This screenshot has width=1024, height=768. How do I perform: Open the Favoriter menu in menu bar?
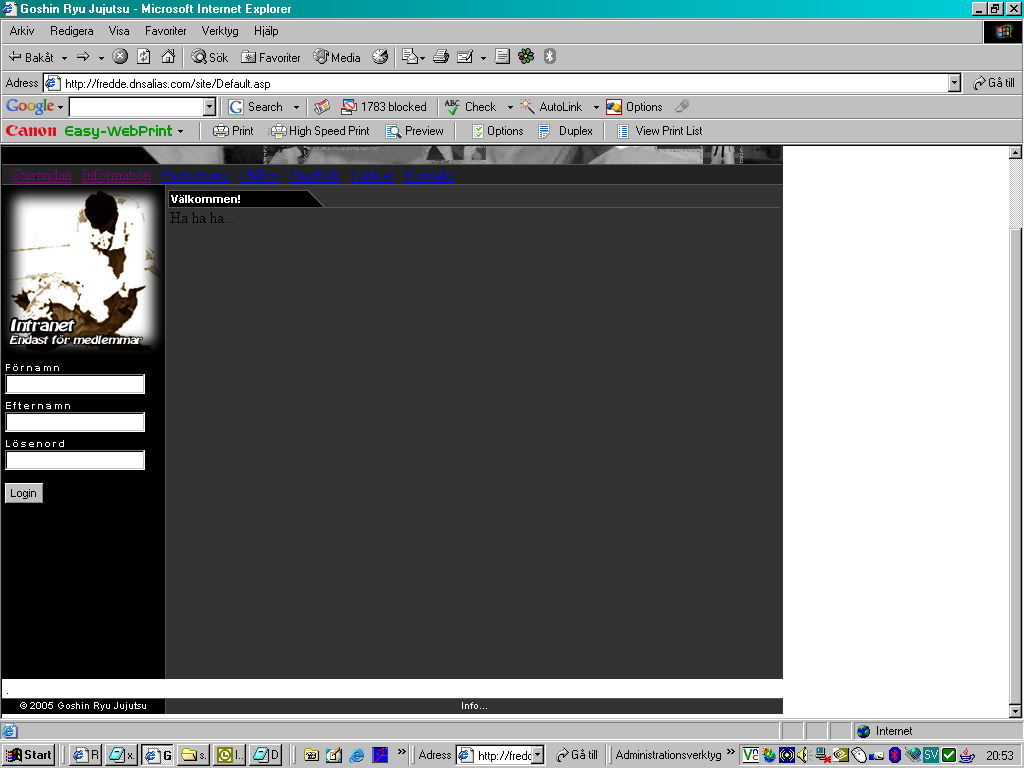pos(165,31)
